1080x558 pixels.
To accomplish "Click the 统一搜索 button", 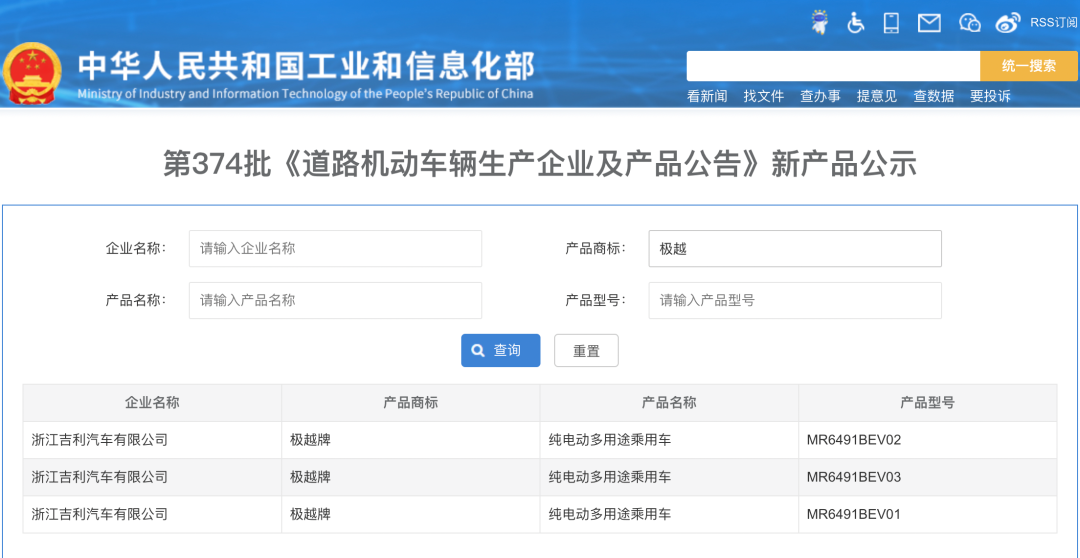I will [x=1028, y=66].
